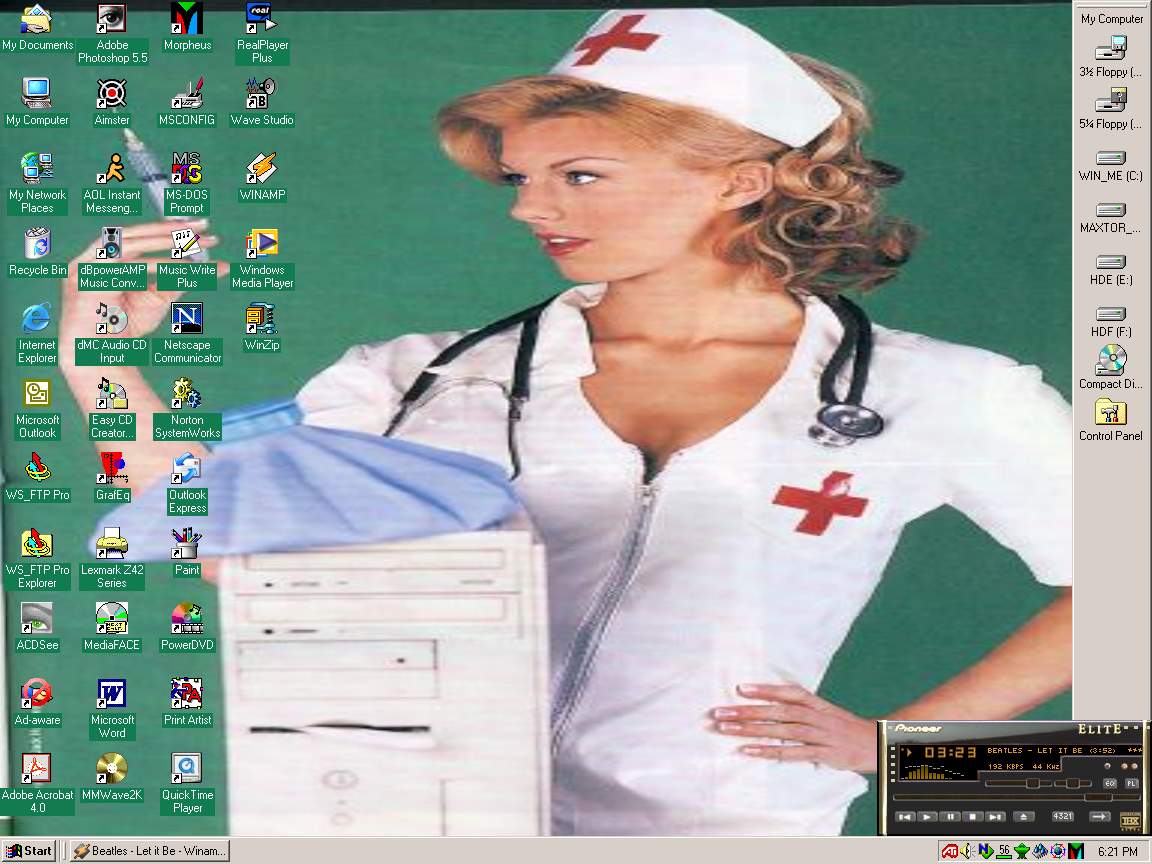Image resolution: width=1152 pixels, height=864 pixels.
Task: Select the dBpowerAMP Music Converter icon
Action: click(x=112, y=258)
